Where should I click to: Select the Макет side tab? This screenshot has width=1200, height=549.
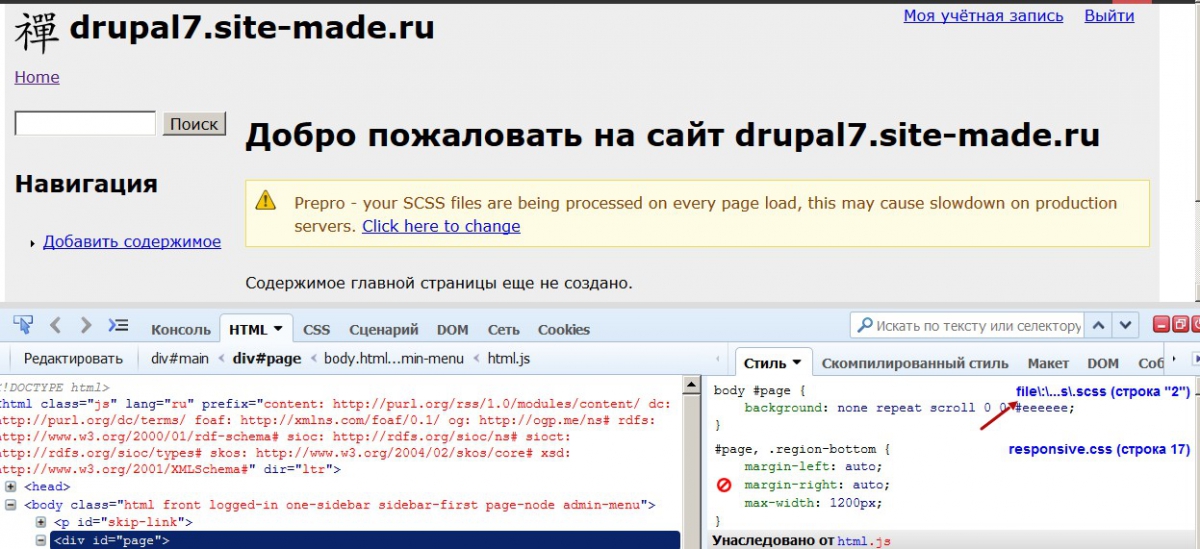point(1048,363)
